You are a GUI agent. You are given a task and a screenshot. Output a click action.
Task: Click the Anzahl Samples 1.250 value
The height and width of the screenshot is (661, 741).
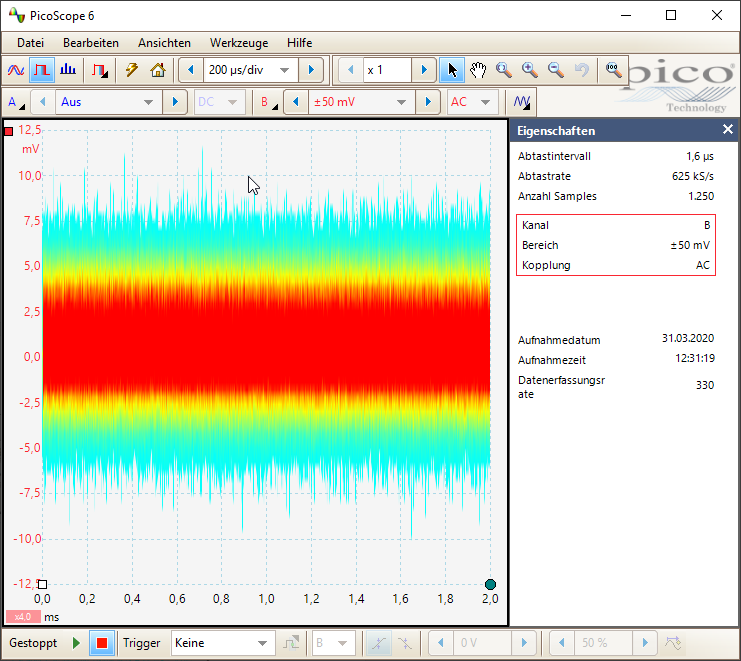(701, 196)
